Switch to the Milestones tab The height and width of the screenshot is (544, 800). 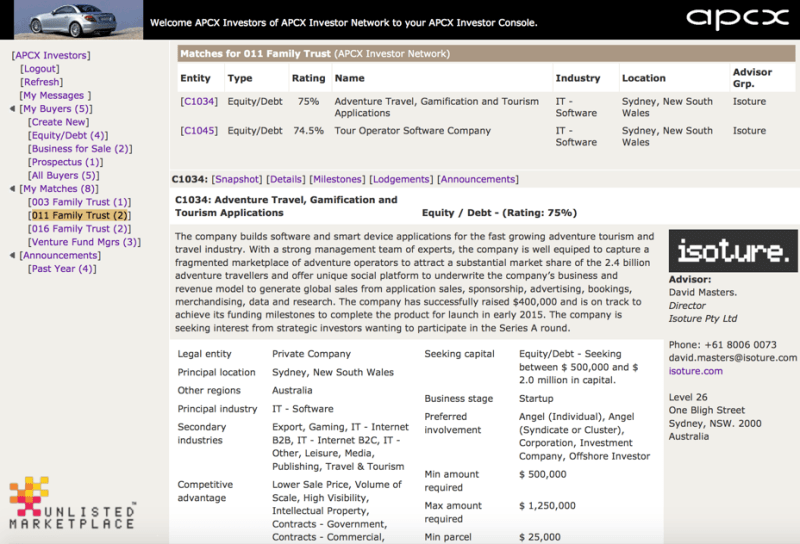pyautogui.click(x=337, y=179)
